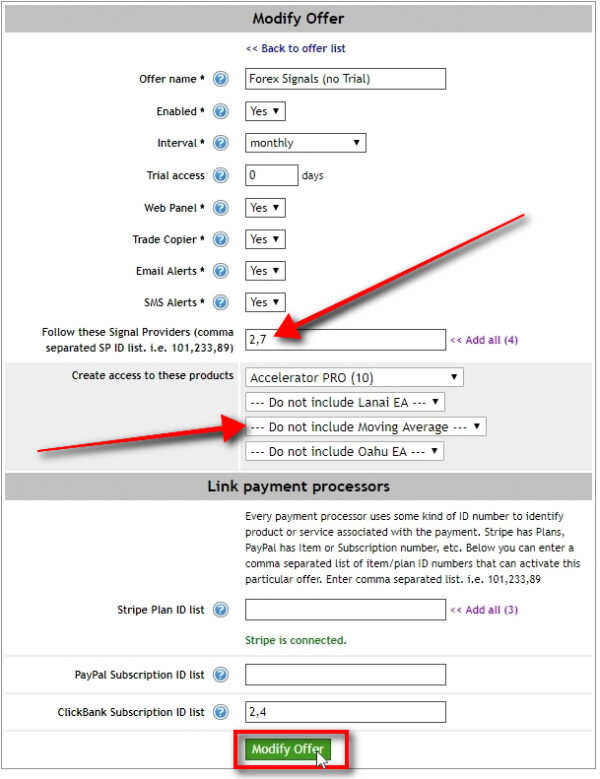Open the Email Alerts Yes dropdown

point(265,271)
